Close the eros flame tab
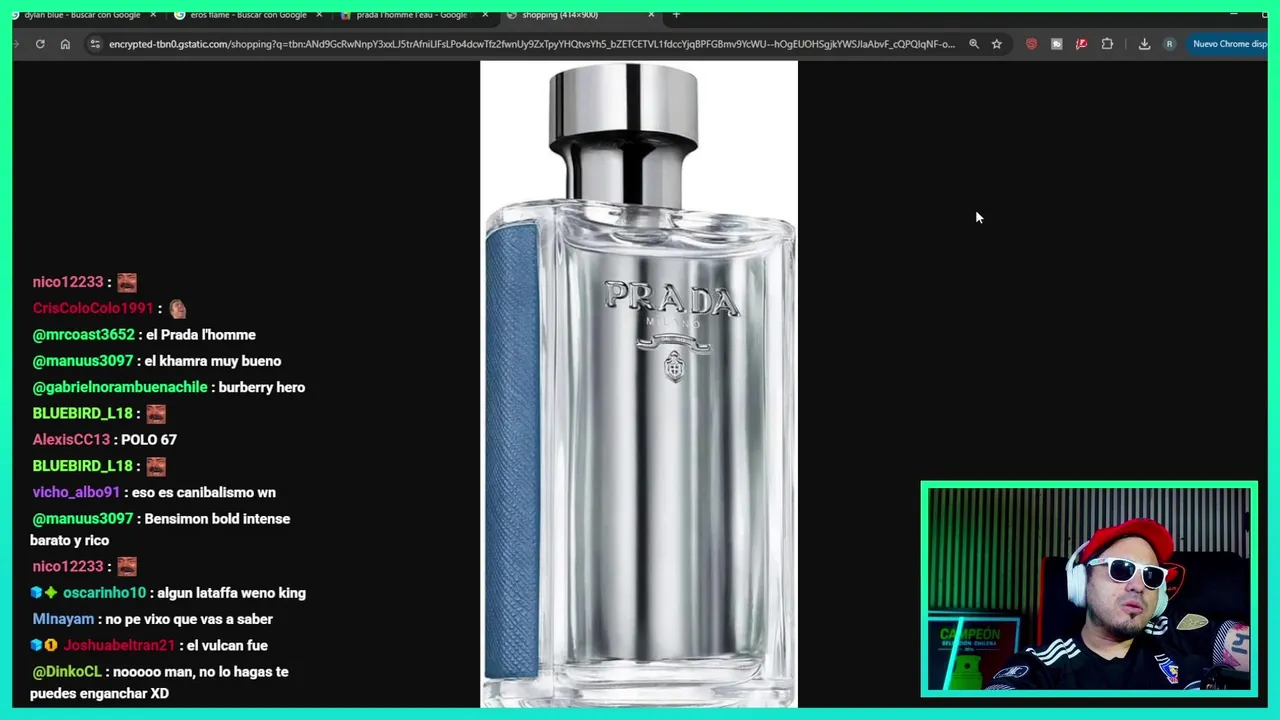 [x=319, y=15]
